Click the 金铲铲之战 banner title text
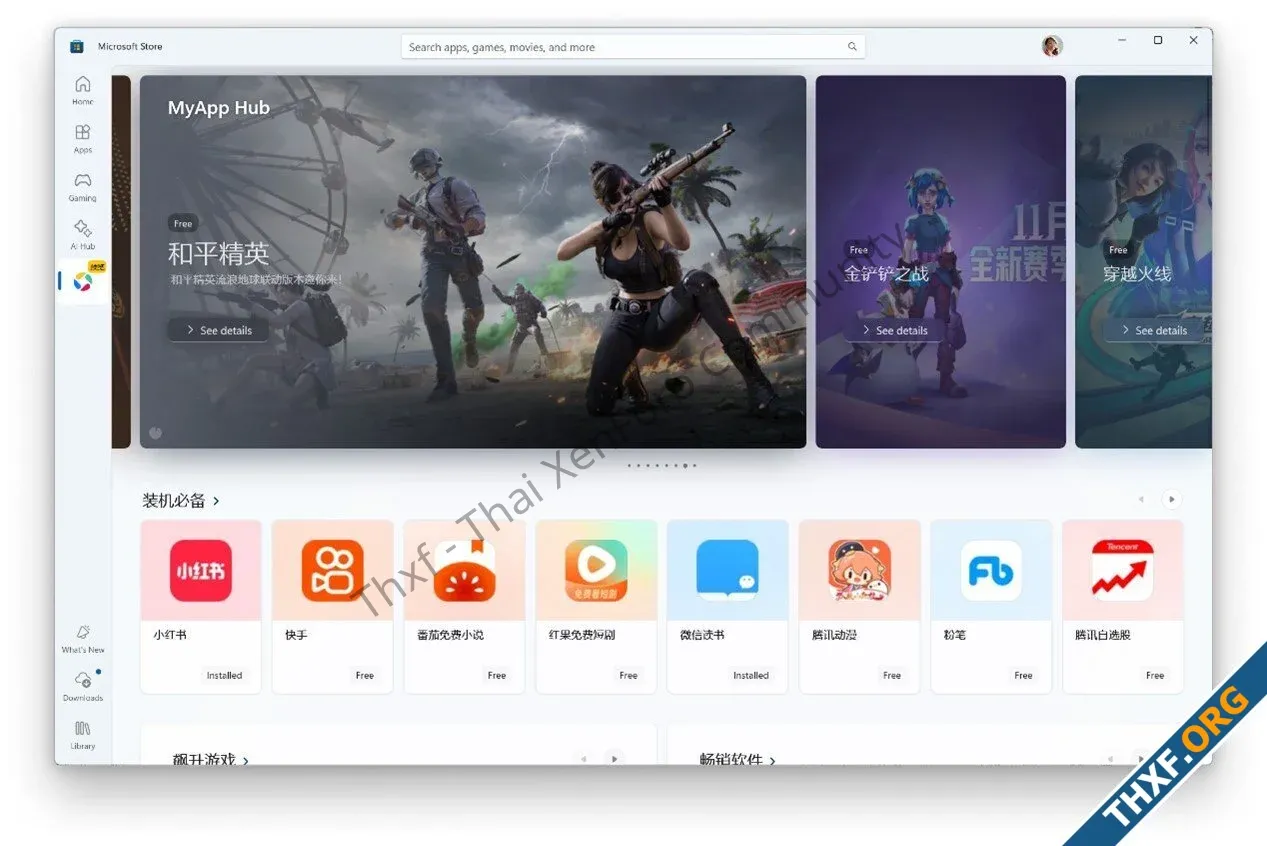 click(887, 273)
